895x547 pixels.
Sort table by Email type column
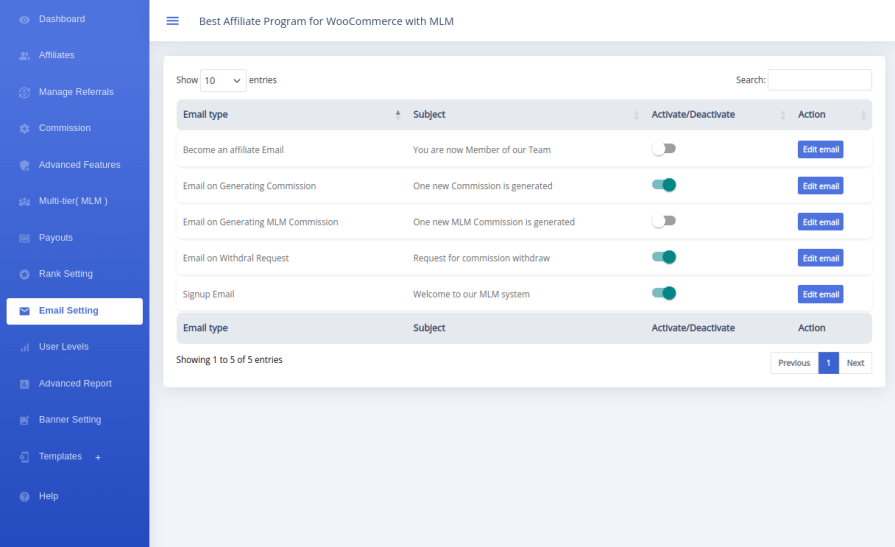click(x=290, y=115)
